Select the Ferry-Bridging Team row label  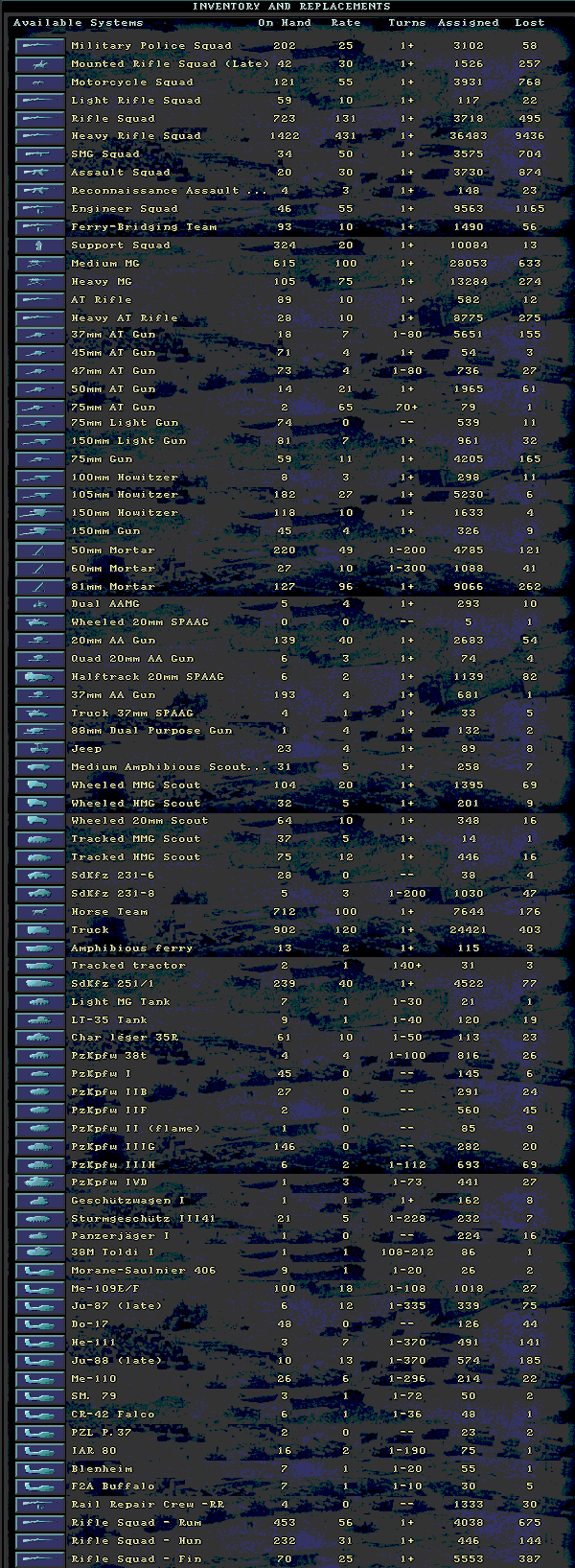point(144,227)
